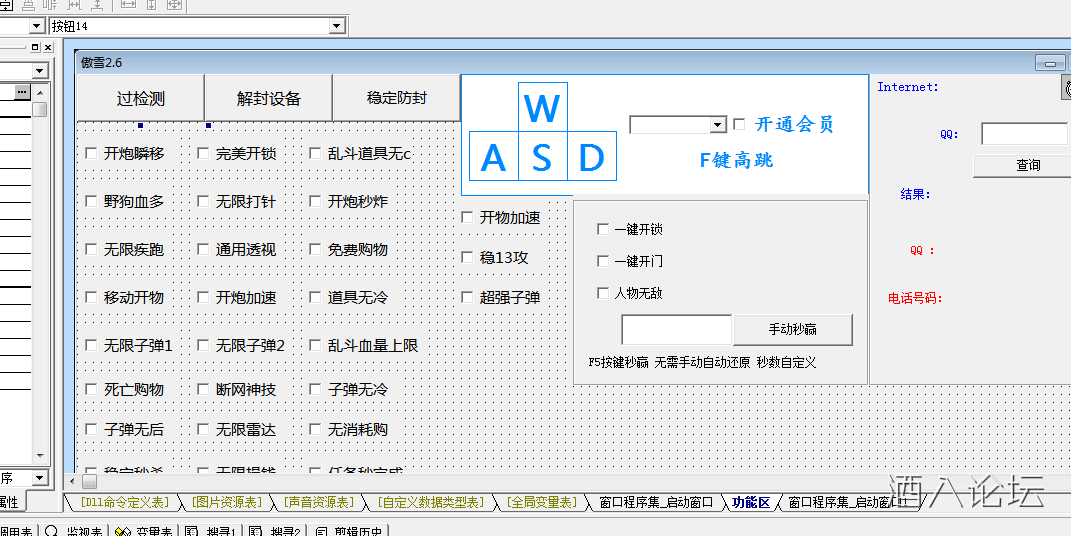Switch to the 图片资源表 tab

pyautogui.click(x=227, y=502)
